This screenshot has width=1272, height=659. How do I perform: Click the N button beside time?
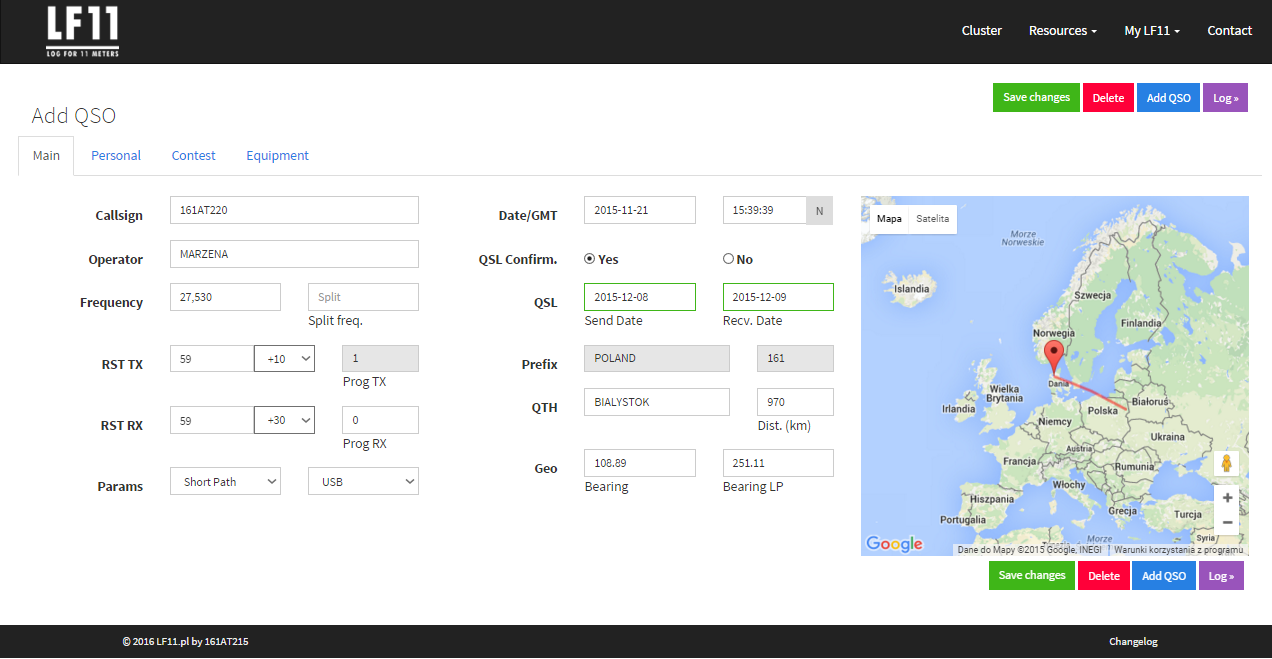click(819, 210)
